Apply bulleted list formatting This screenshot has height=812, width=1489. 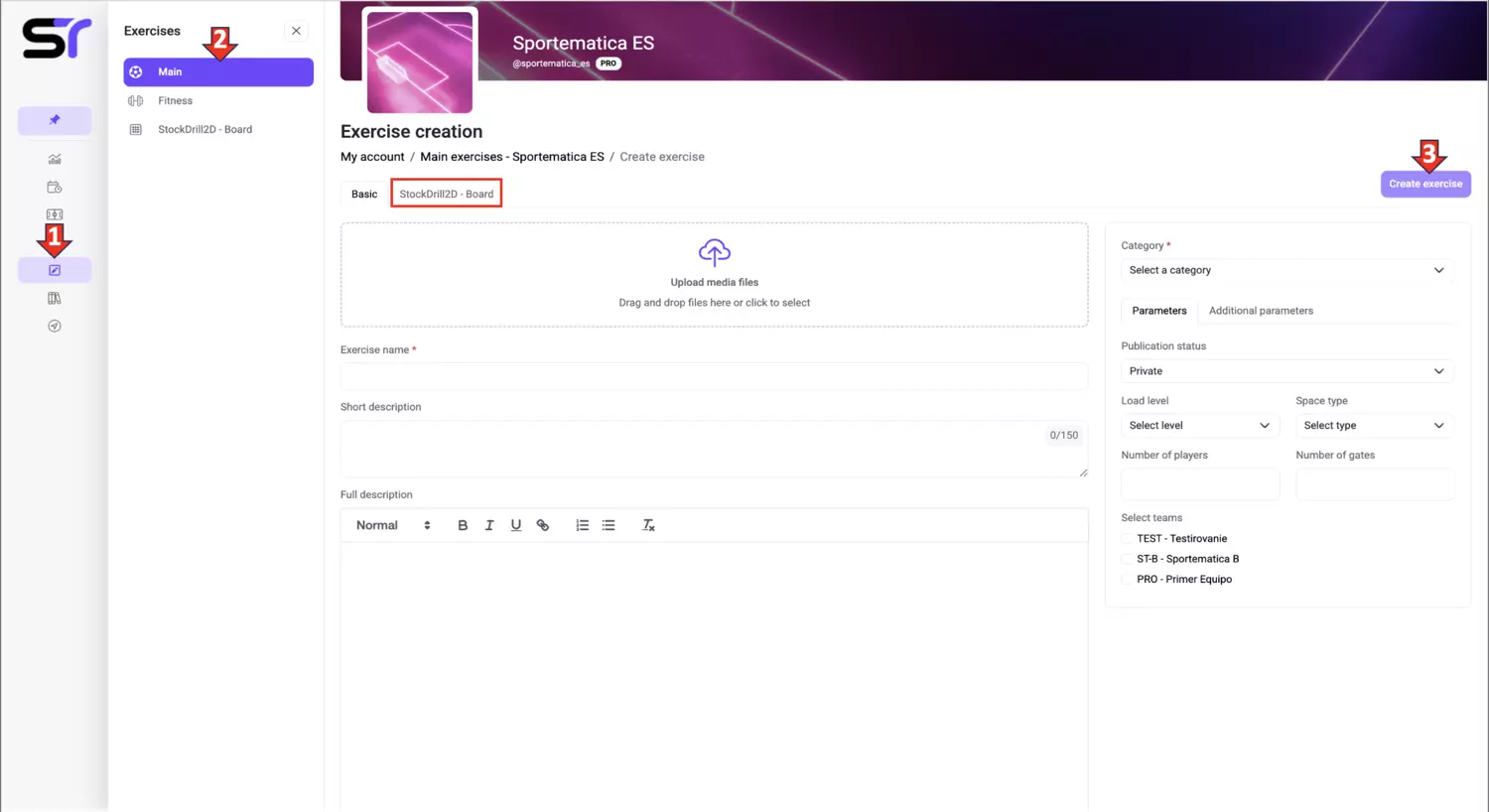click(x=609, y=525)
